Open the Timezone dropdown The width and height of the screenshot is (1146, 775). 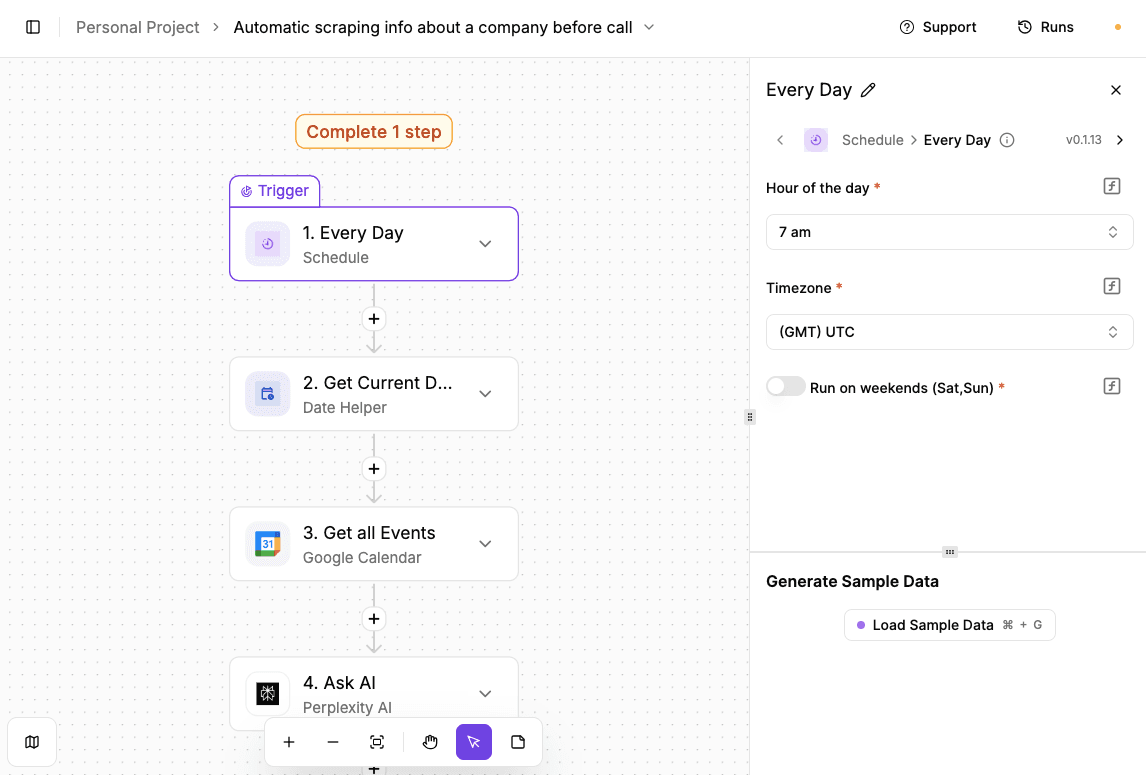tap(948, 331)
